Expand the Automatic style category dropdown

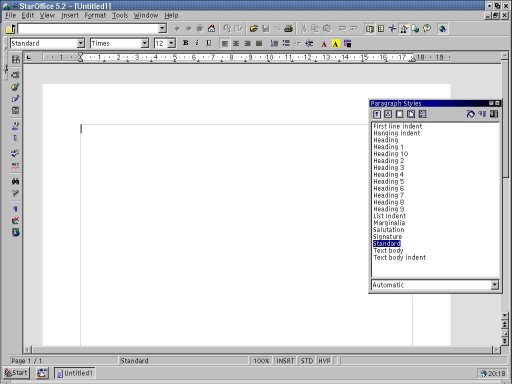coord(495,285)
